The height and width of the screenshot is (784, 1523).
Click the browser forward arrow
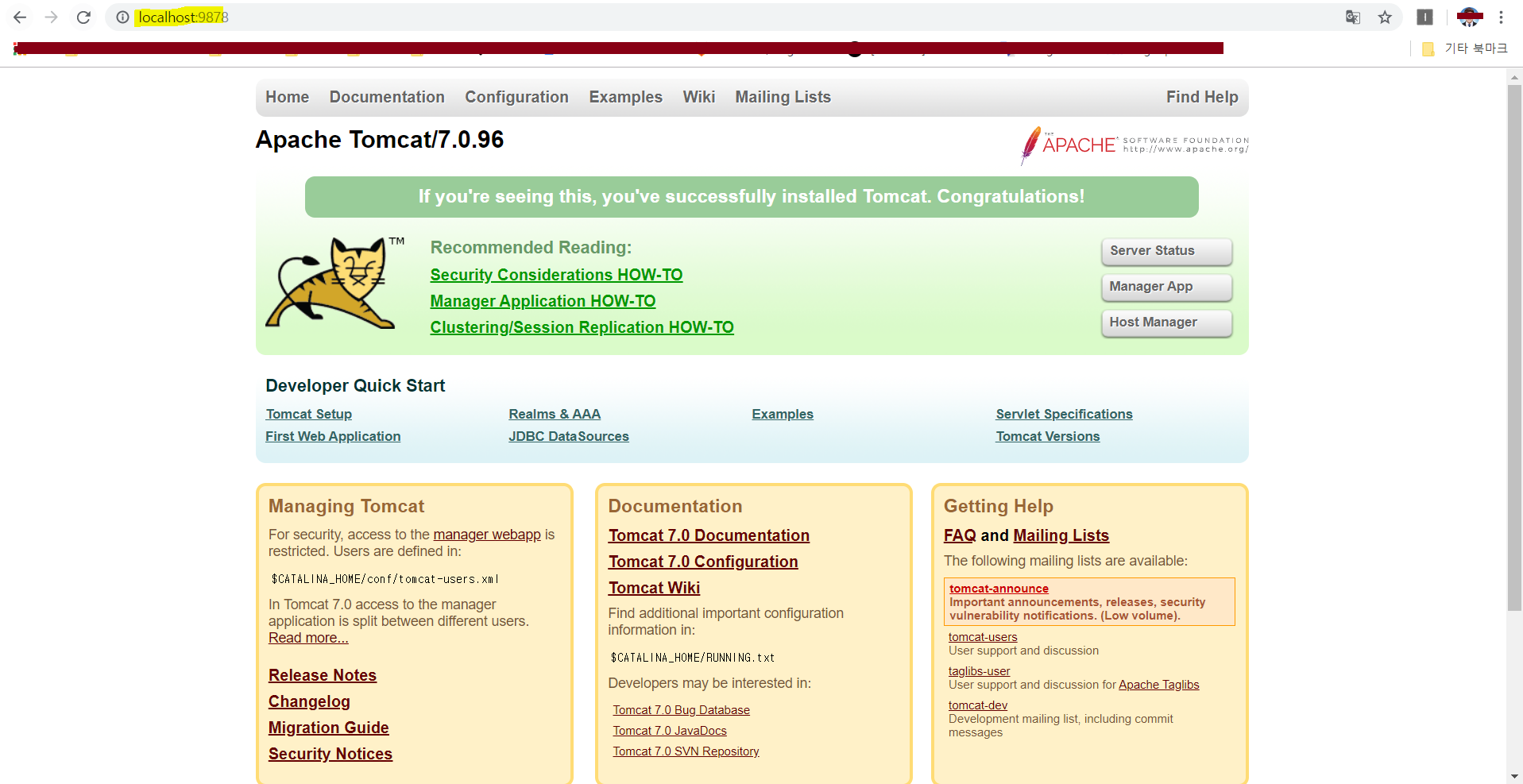52,17
